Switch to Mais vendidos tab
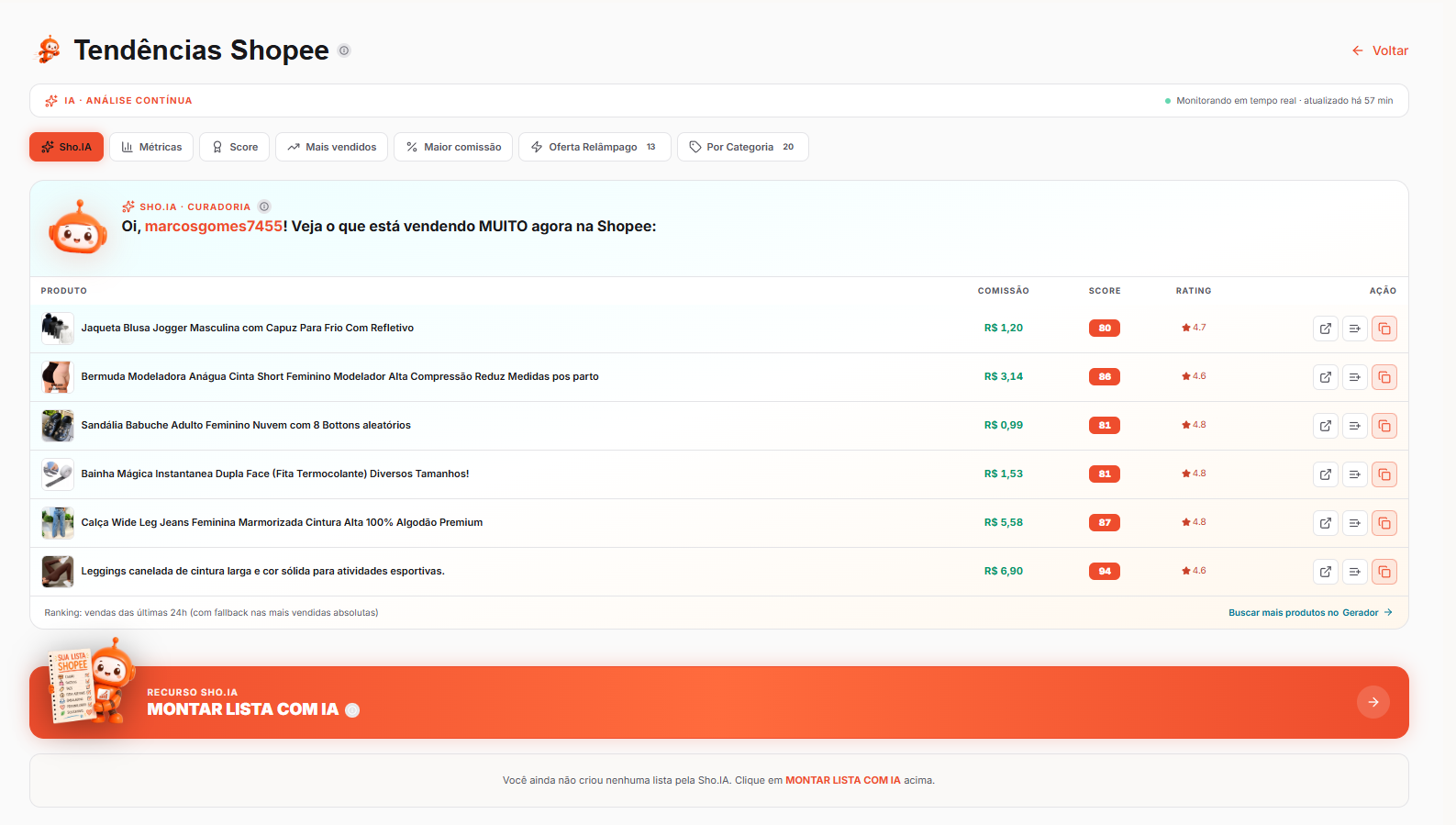1456x825 pixels. tap(331, 147)
